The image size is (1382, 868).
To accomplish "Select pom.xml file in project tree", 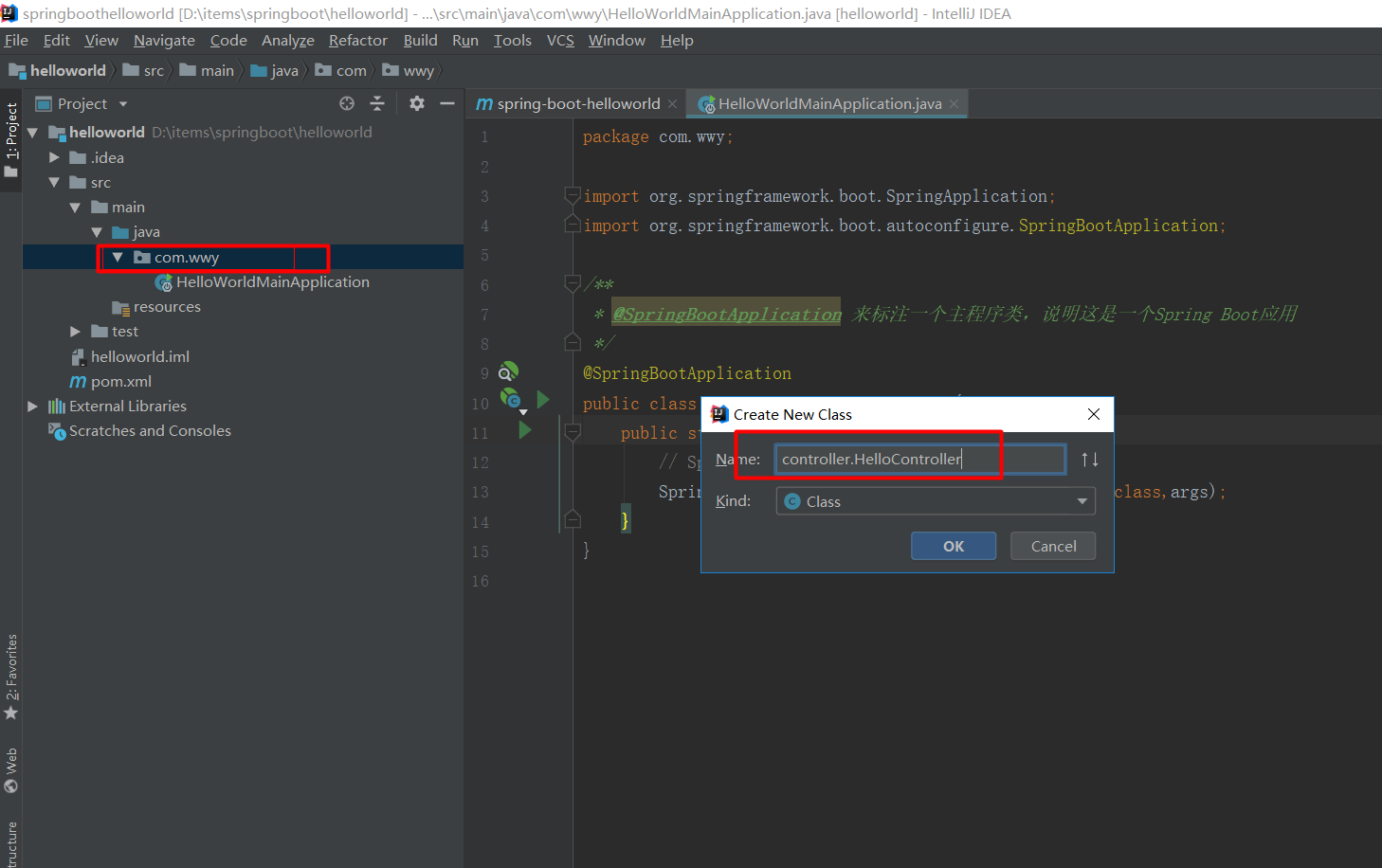I will [x=111, y=381].
